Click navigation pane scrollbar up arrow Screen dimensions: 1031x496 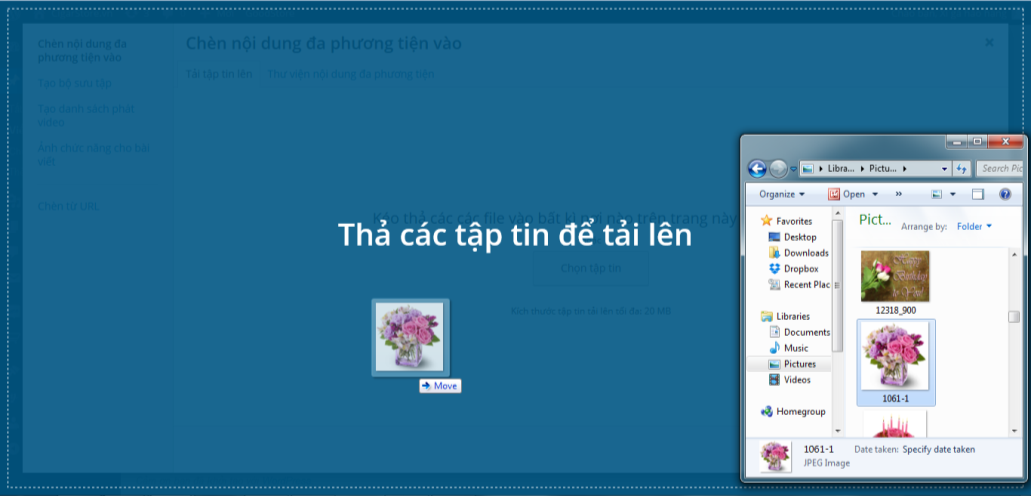click(838, 213)
